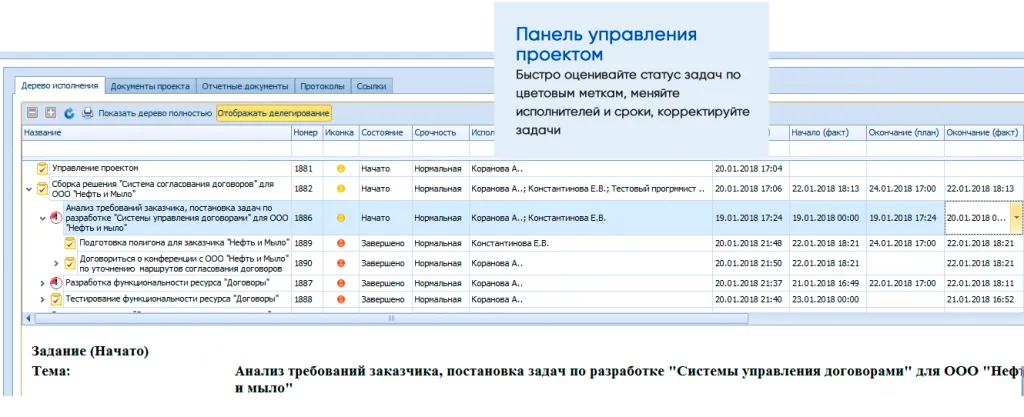Click task icon of "Подготовка полигона" row
The image size is (1024, 417).
point(70,243)
